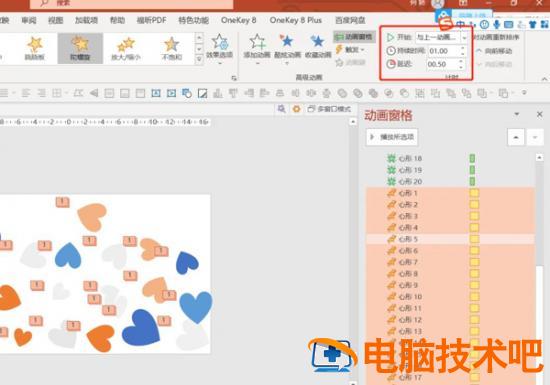Click the yellow timing bar for 心形 8

[x=474, y=273]
